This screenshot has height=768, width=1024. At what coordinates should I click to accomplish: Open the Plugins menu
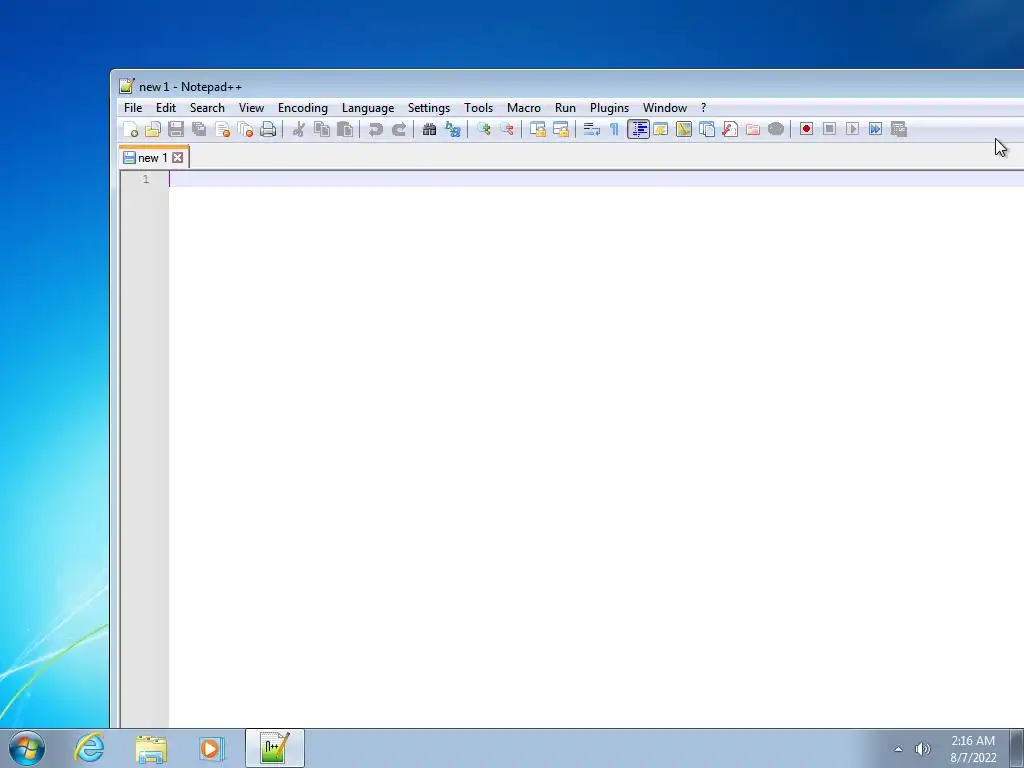point(609,108)
